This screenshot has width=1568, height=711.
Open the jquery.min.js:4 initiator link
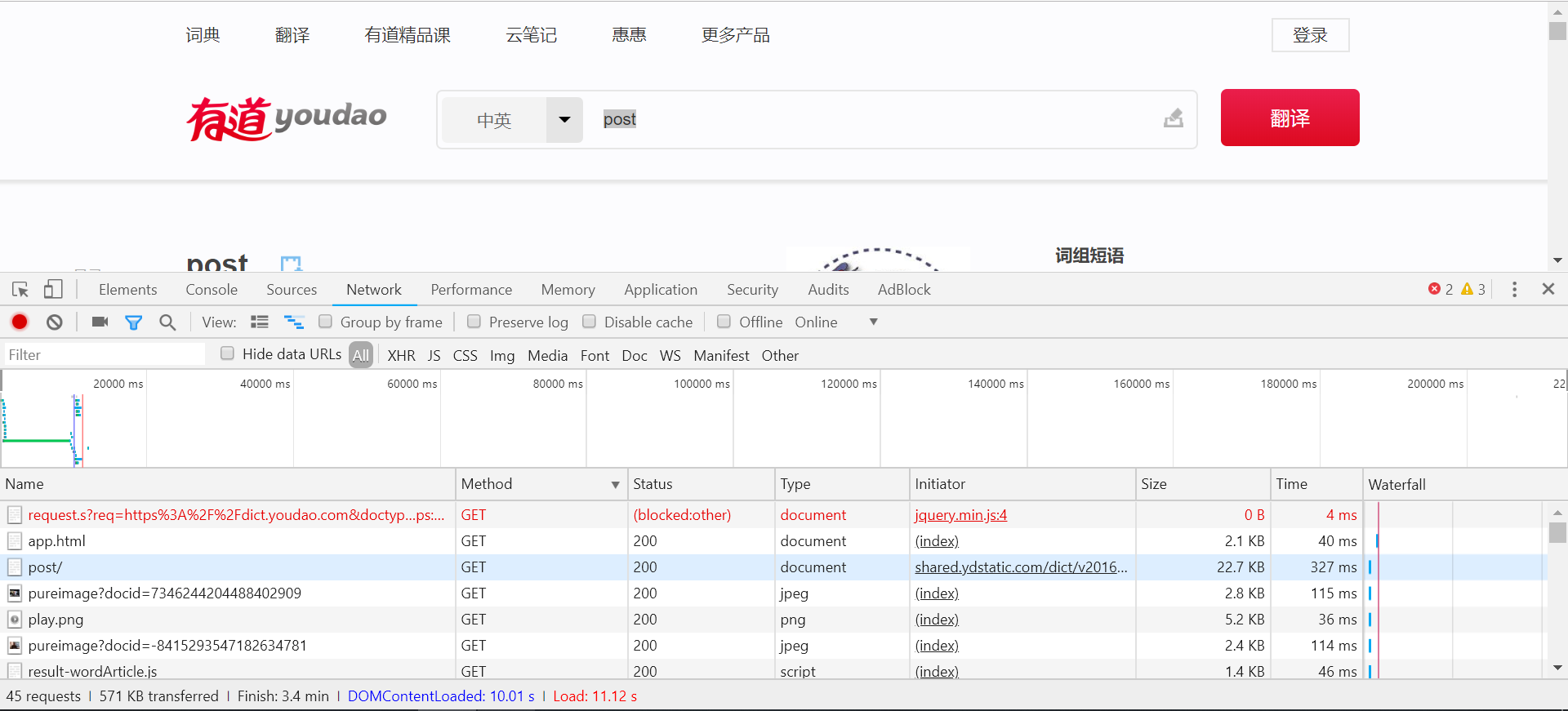point(960,515)
